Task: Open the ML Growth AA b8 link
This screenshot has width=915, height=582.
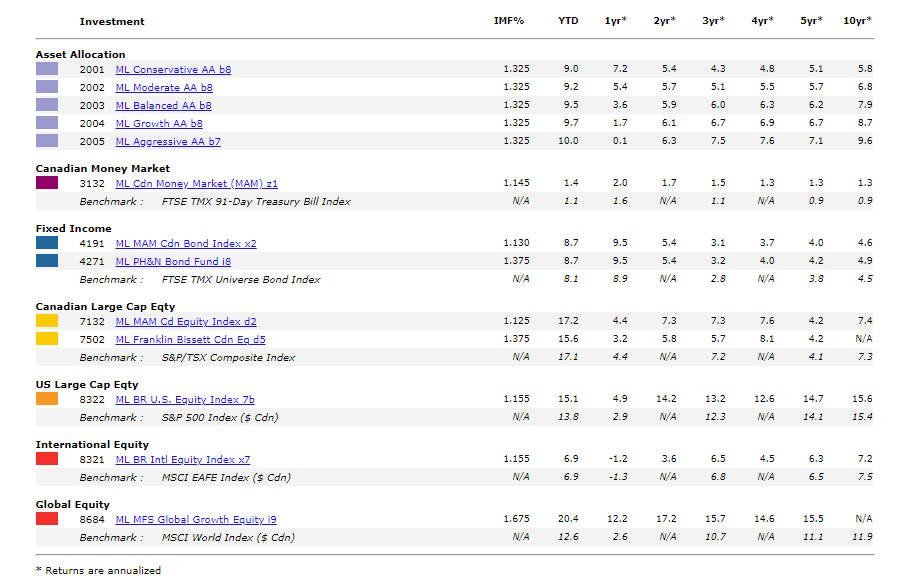Action: (159, 124)
